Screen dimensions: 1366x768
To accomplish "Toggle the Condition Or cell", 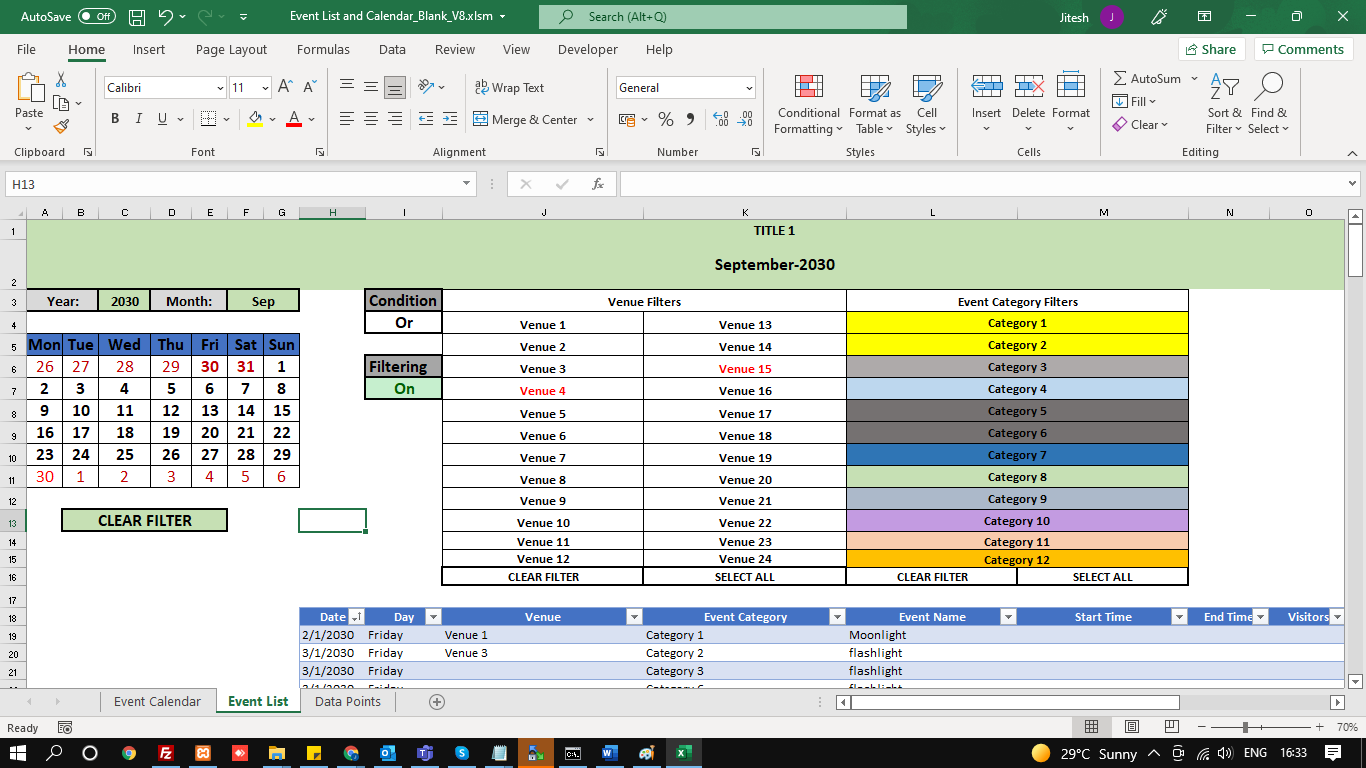I will (403, 323).
